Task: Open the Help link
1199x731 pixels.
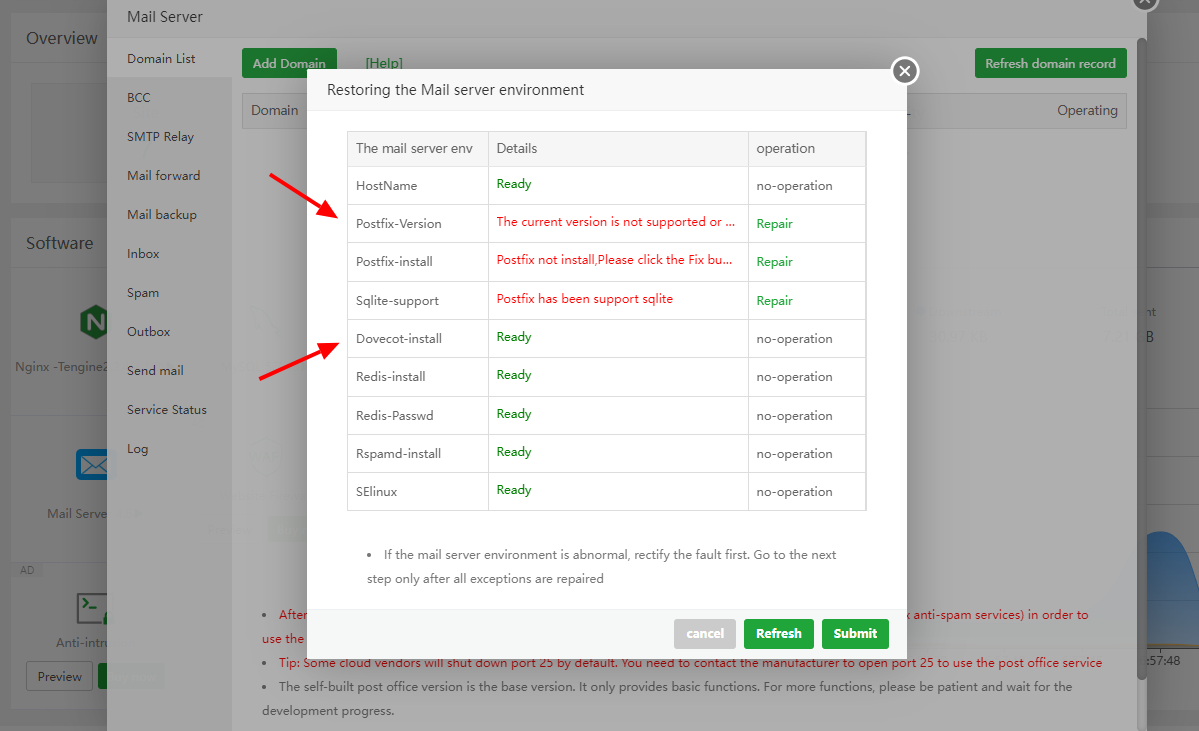Action: 383,63
